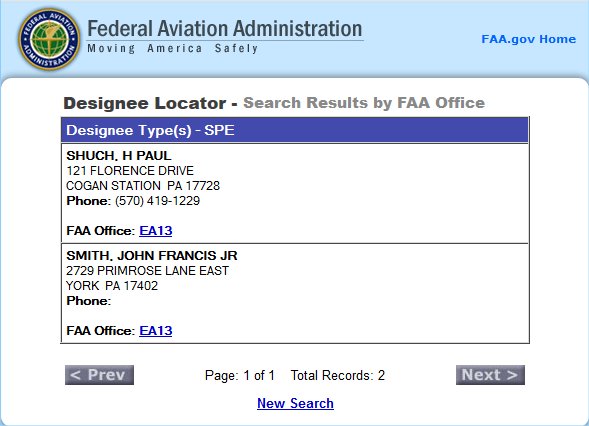Click COGAN STATION PA 17728 line

click(143, 186)
